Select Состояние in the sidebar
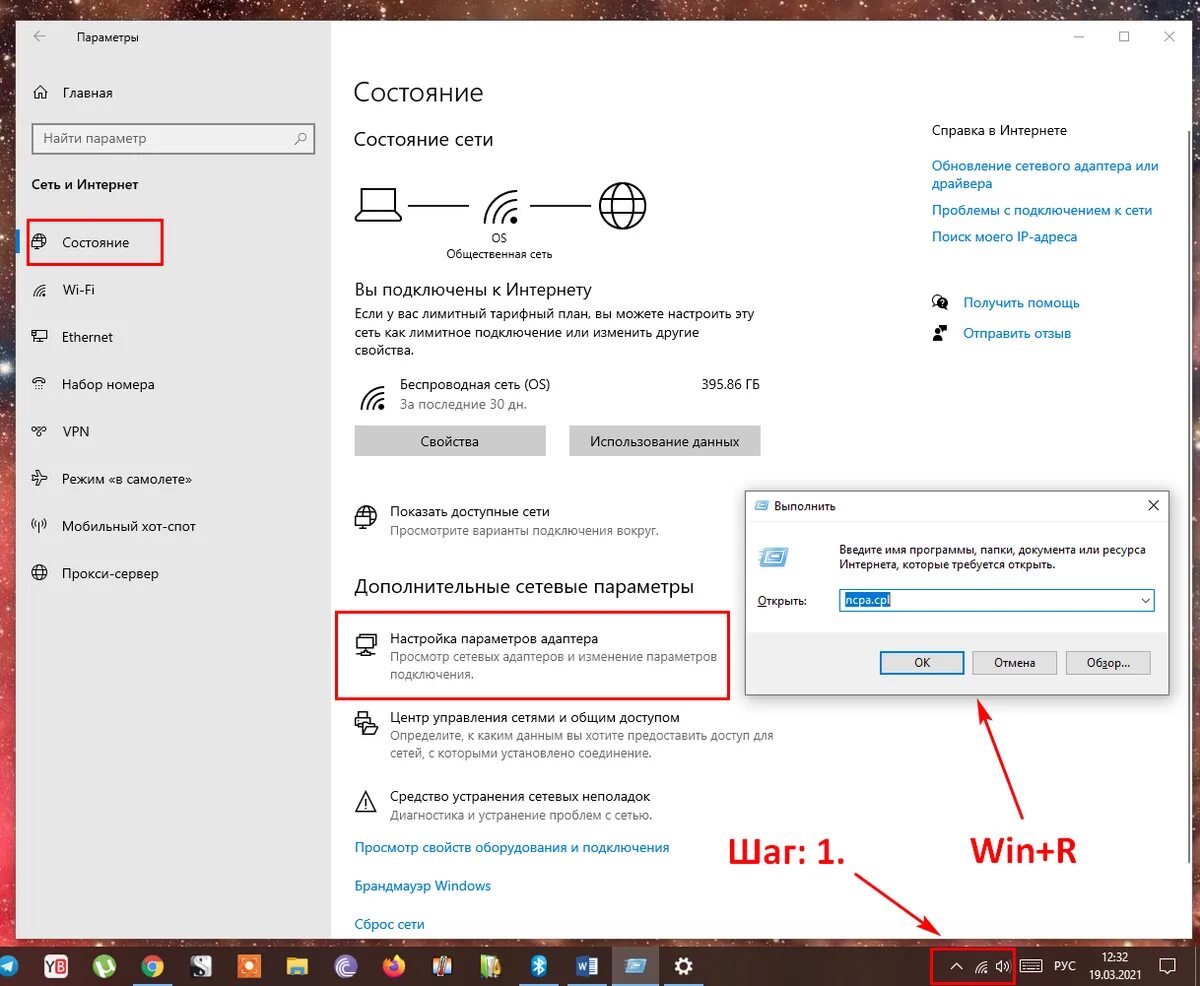 click(x=95, y=242)
